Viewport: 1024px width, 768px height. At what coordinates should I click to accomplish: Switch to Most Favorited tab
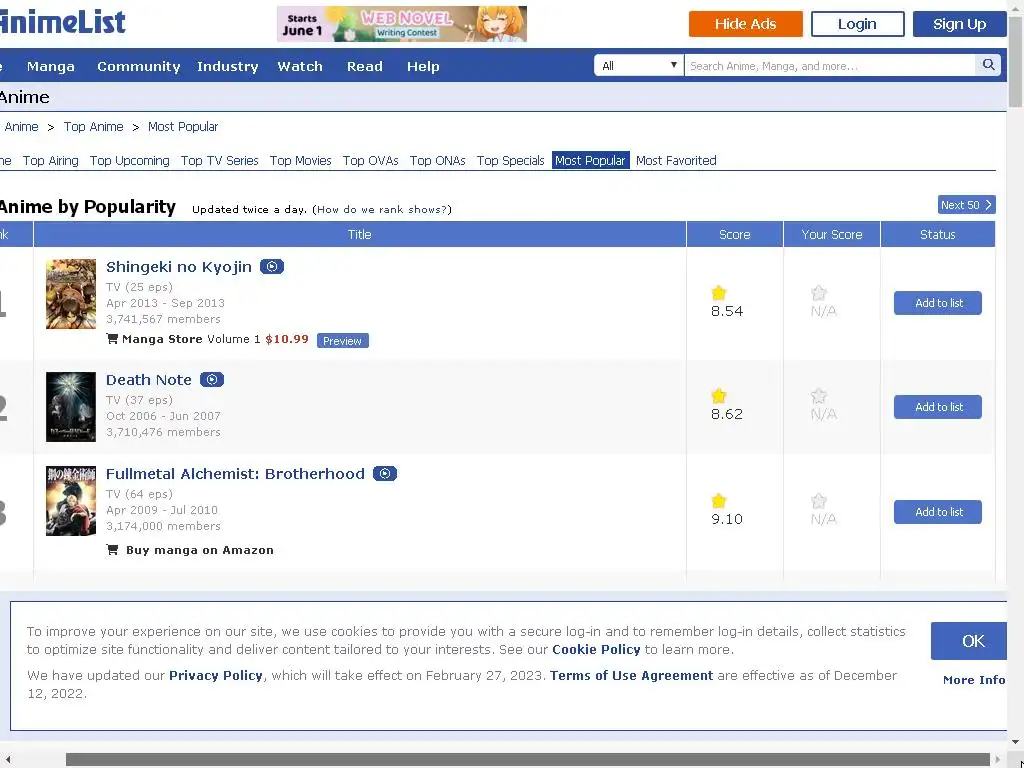pyautogui.click(x=676, y=161)
